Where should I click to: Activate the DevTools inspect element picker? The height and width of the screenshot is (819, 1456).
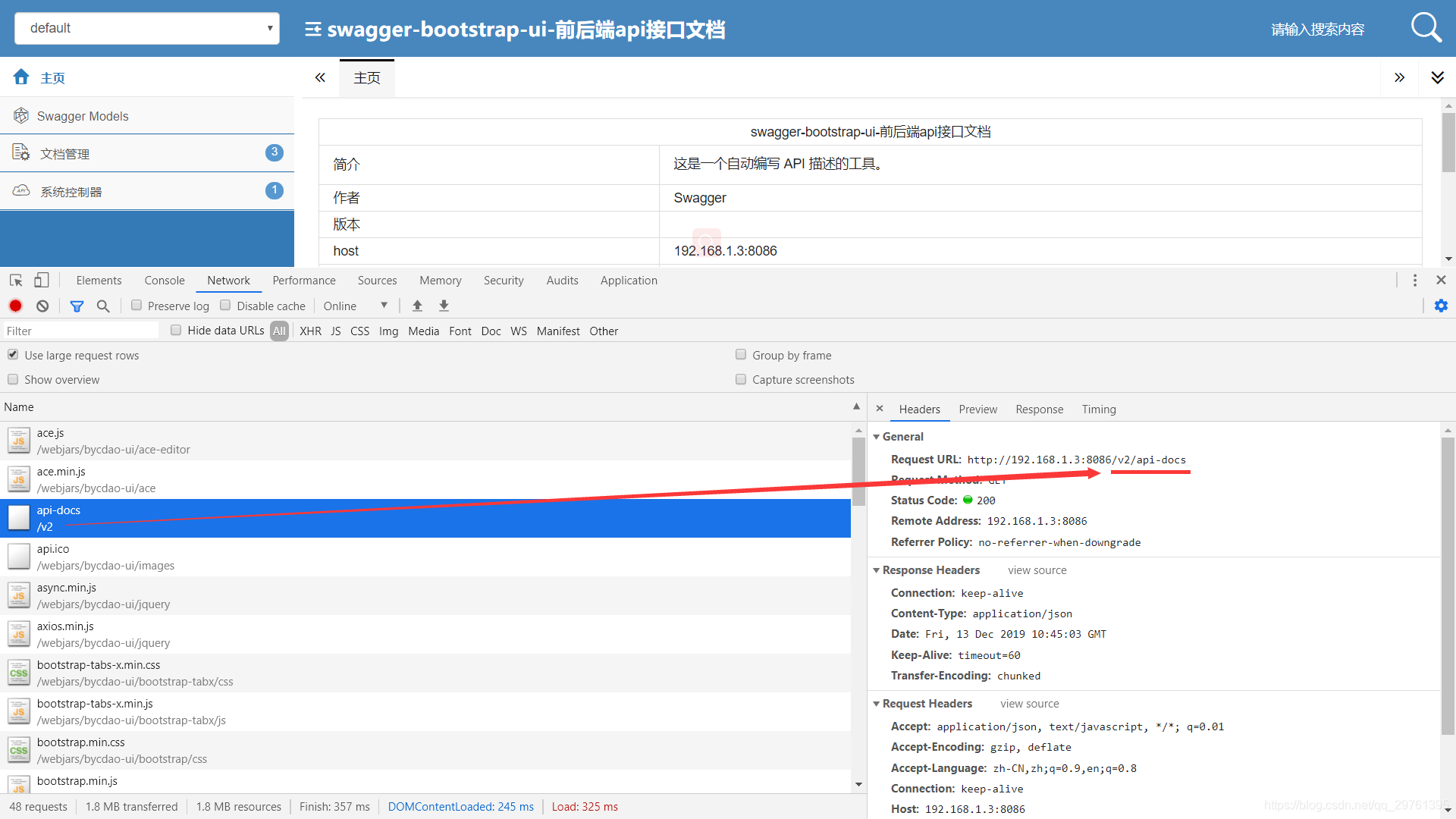[x=16, y=281]
